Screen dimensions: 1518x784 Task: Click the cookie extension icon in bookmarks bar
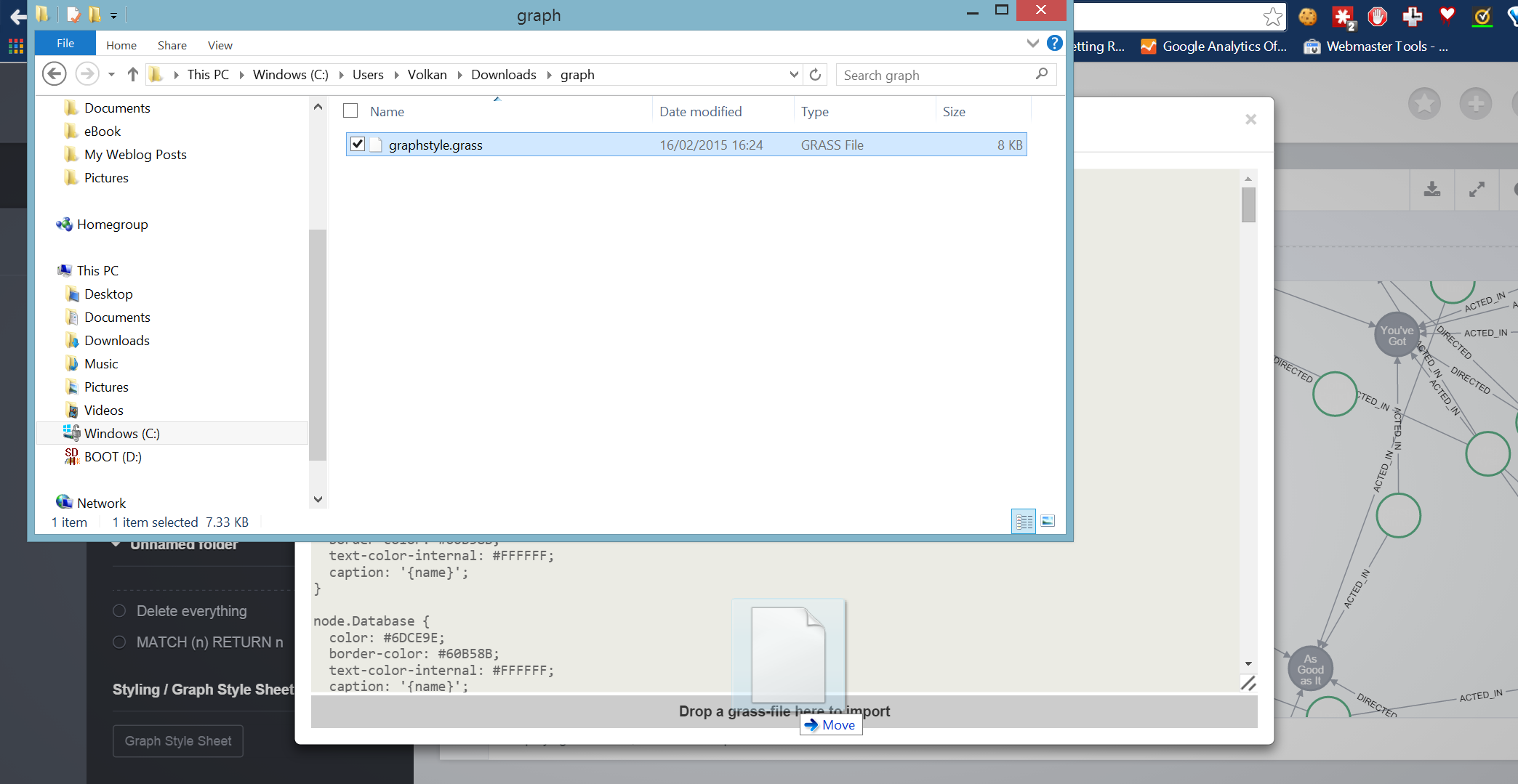click(1308, 17)
